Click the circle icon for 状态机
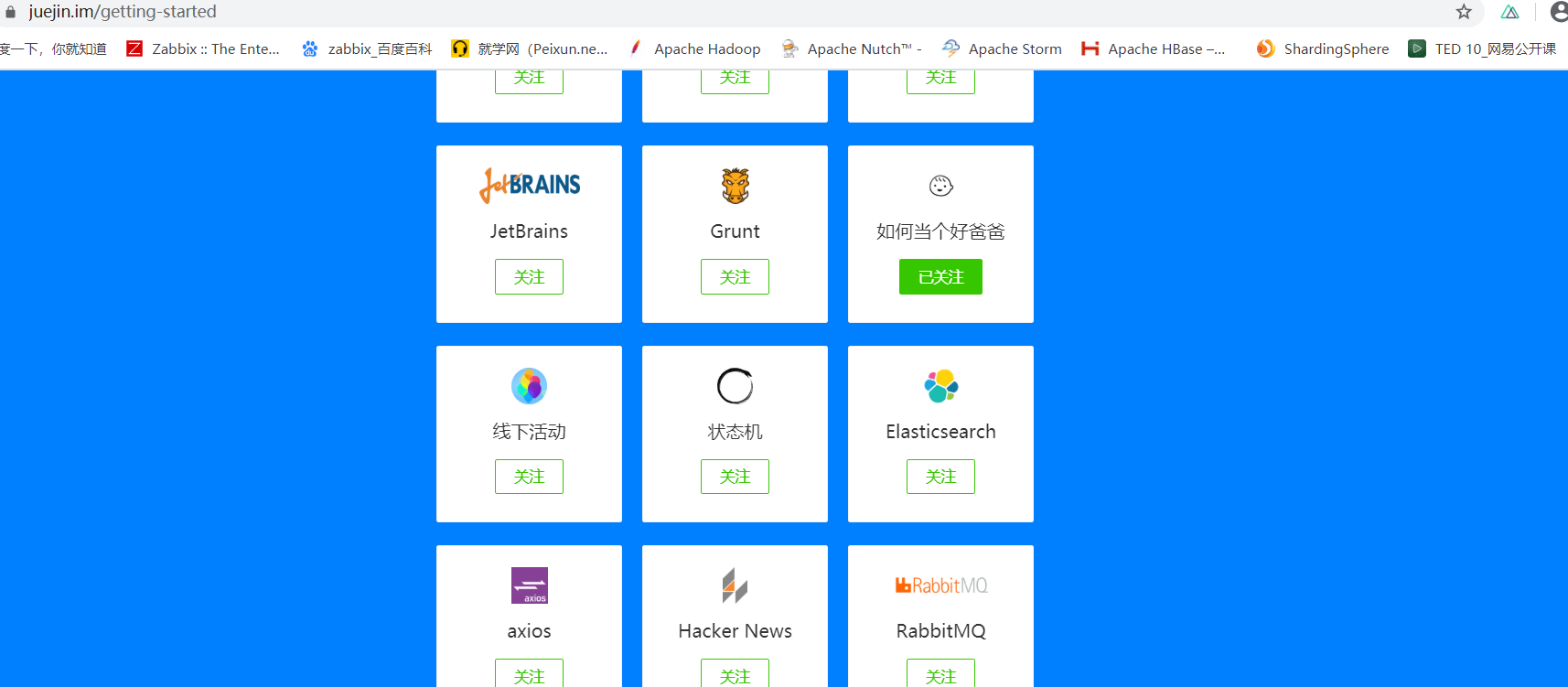 [x=736, y=386]
